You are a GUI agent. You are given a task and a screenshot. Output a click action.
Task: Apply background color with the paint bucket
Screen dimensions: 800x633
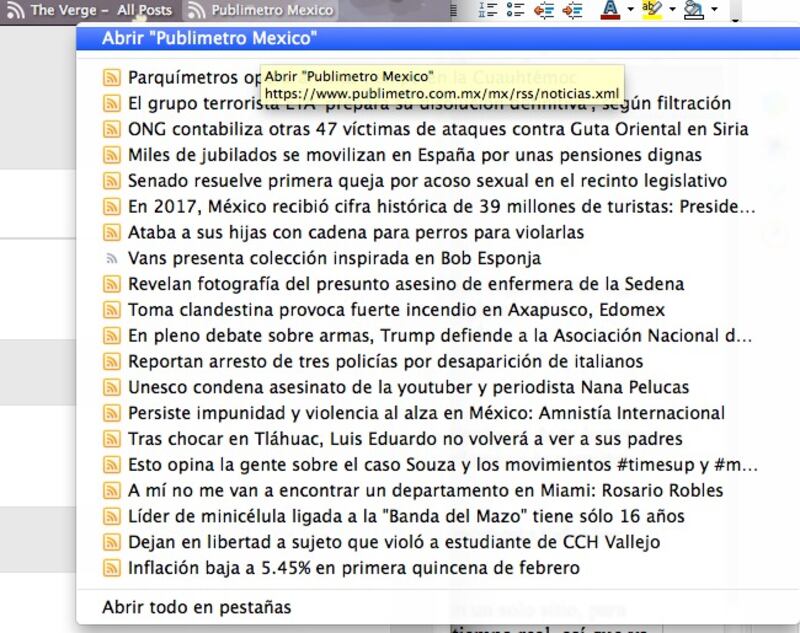click(693, 10)
